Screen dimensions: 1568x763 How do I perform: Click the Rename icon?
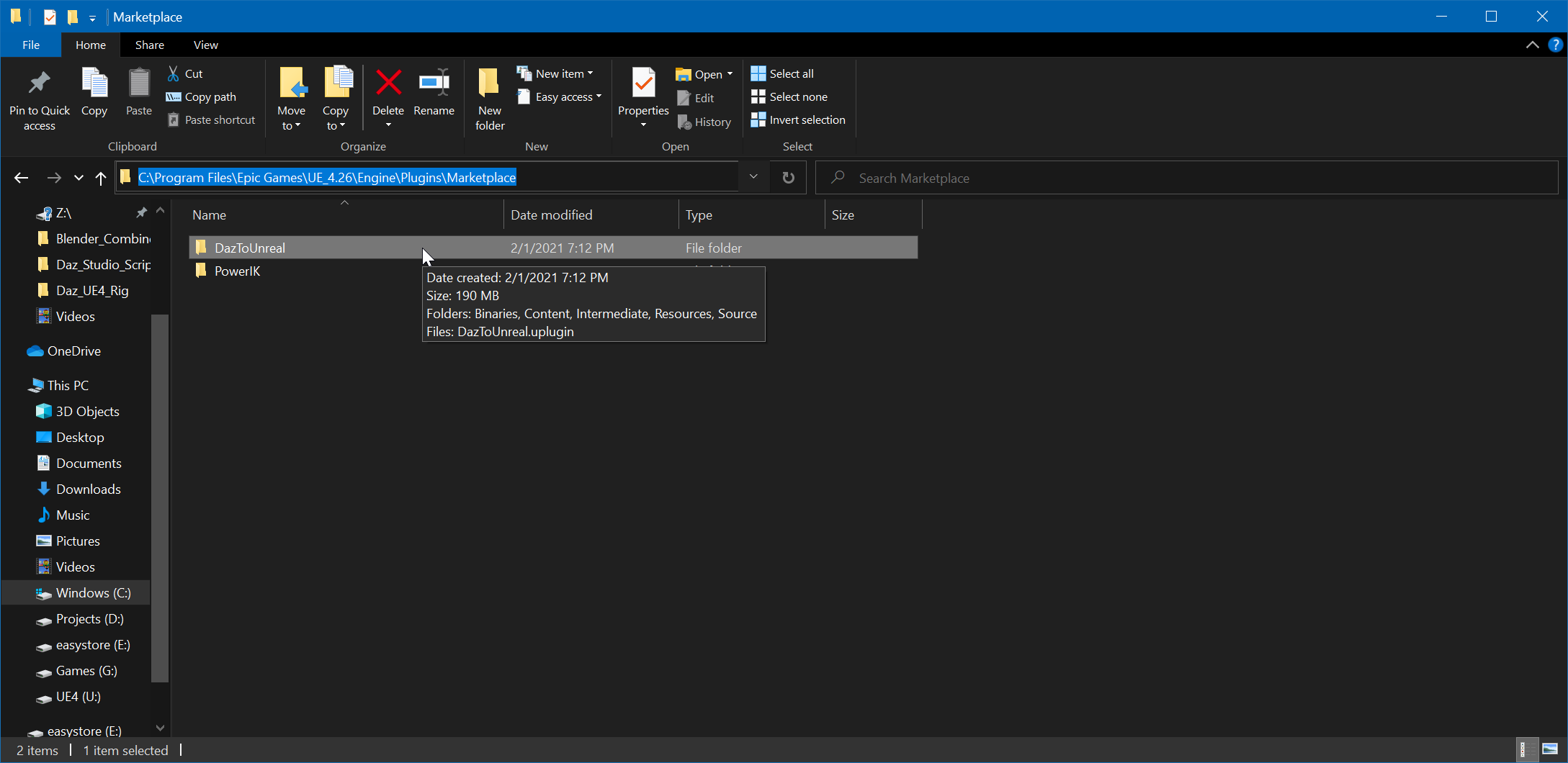[x=434, y=83]
